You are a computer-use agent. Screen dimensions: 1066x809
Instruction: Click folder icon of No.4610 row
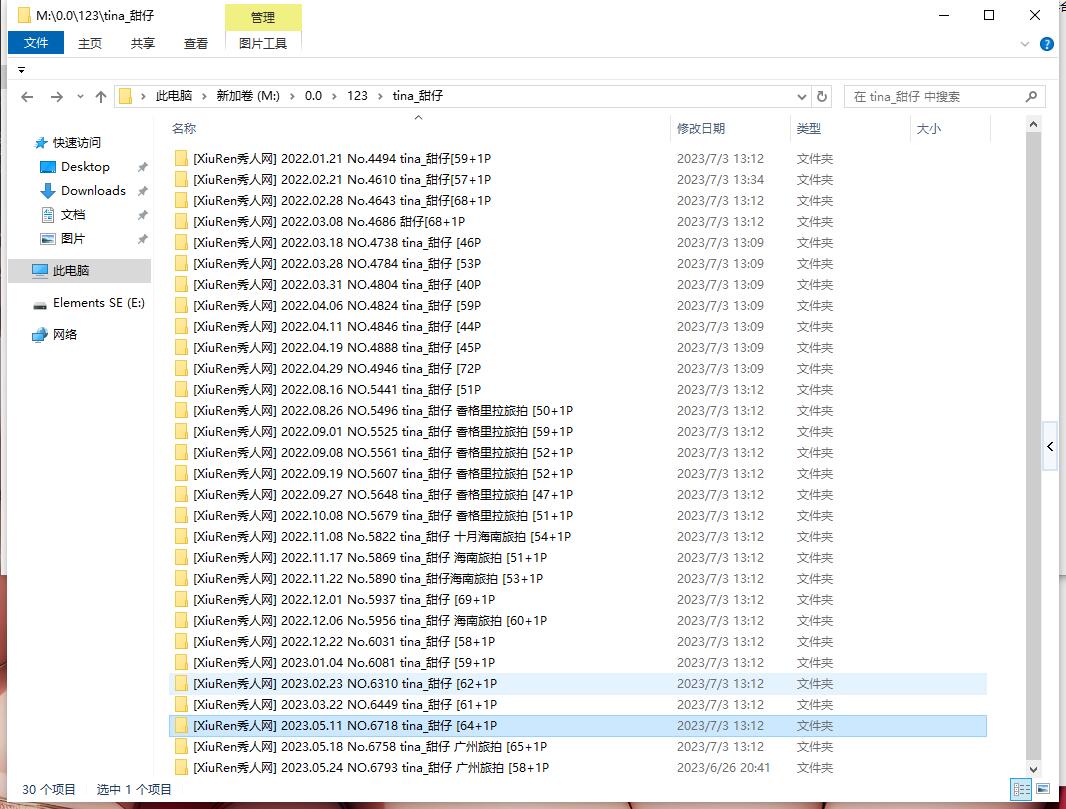pos(181,179)
